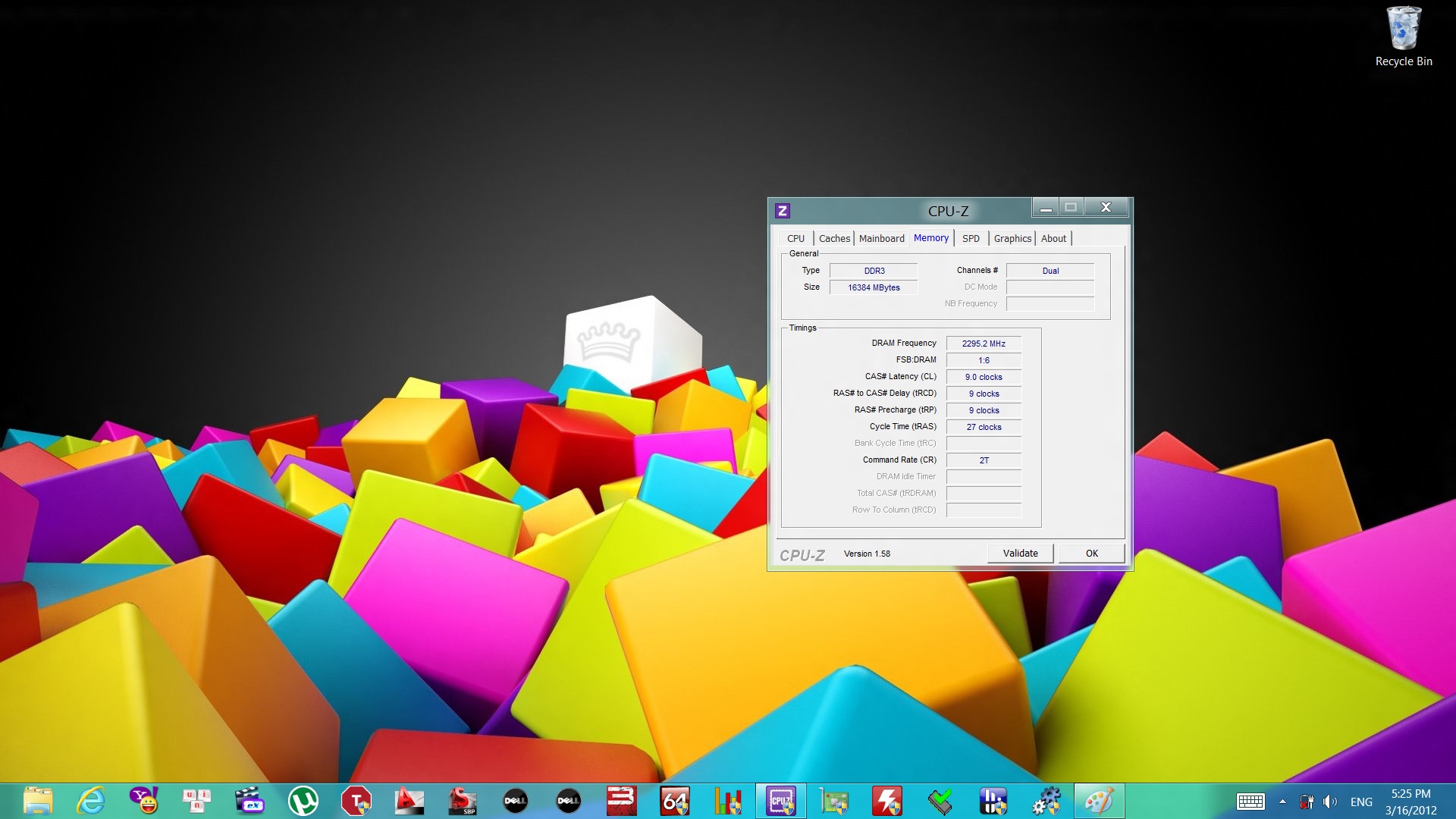The image size is (1456, 819).
Task: Open Yahoo Messenger taskbar icon
Action: point(144,801)
